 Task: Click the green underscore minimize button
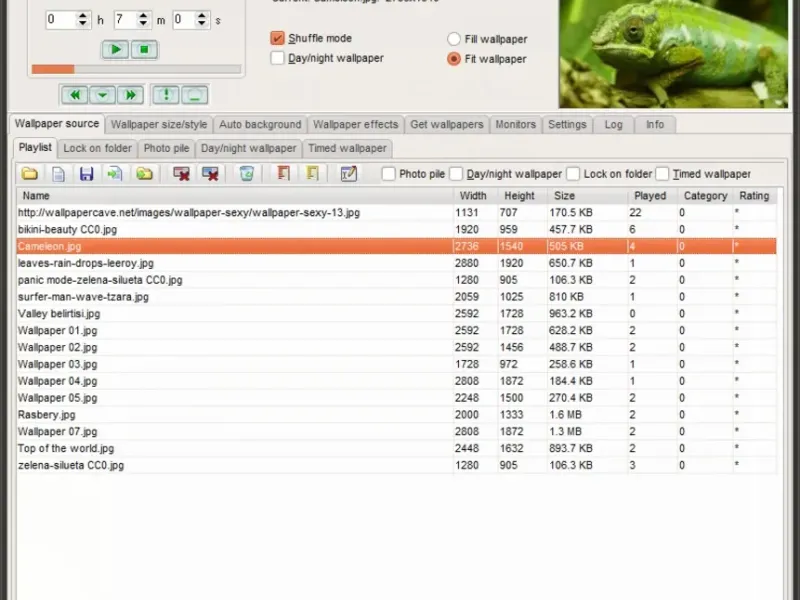tap(194, 95)
